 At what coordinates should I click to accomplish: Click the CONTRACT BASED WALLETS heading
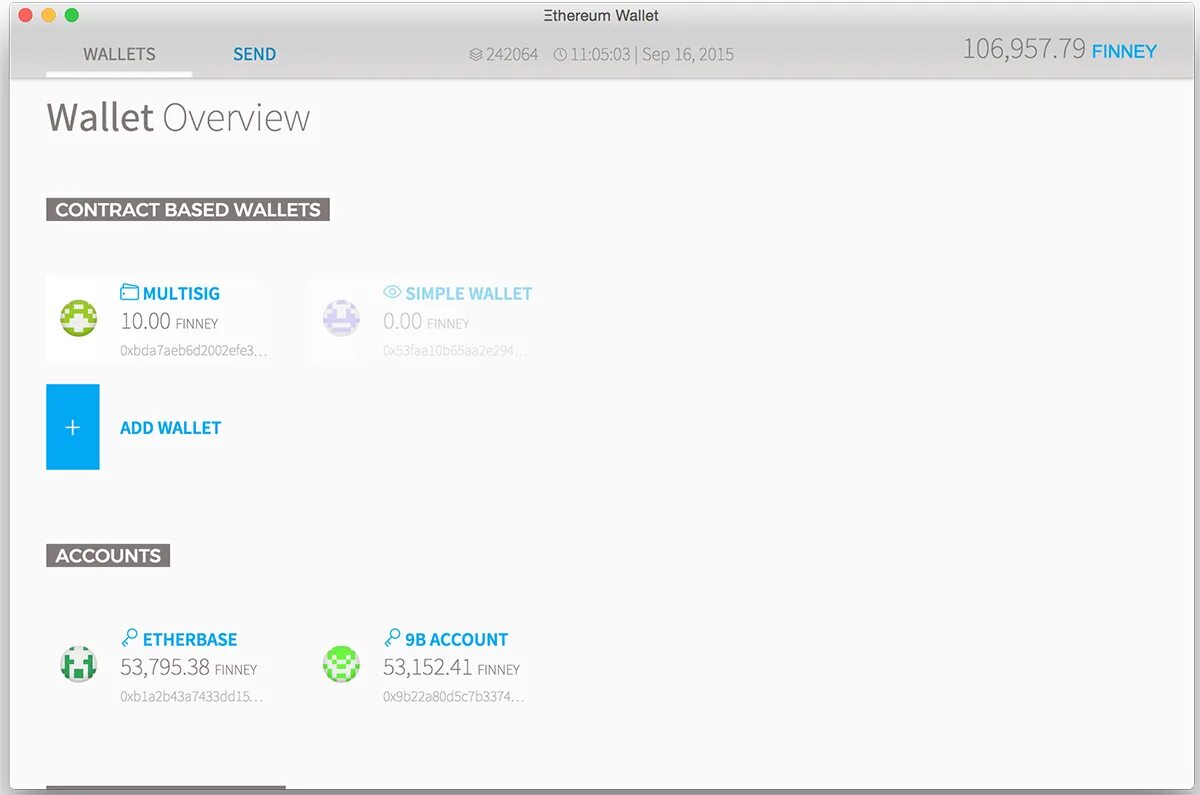tap(188, 210)
